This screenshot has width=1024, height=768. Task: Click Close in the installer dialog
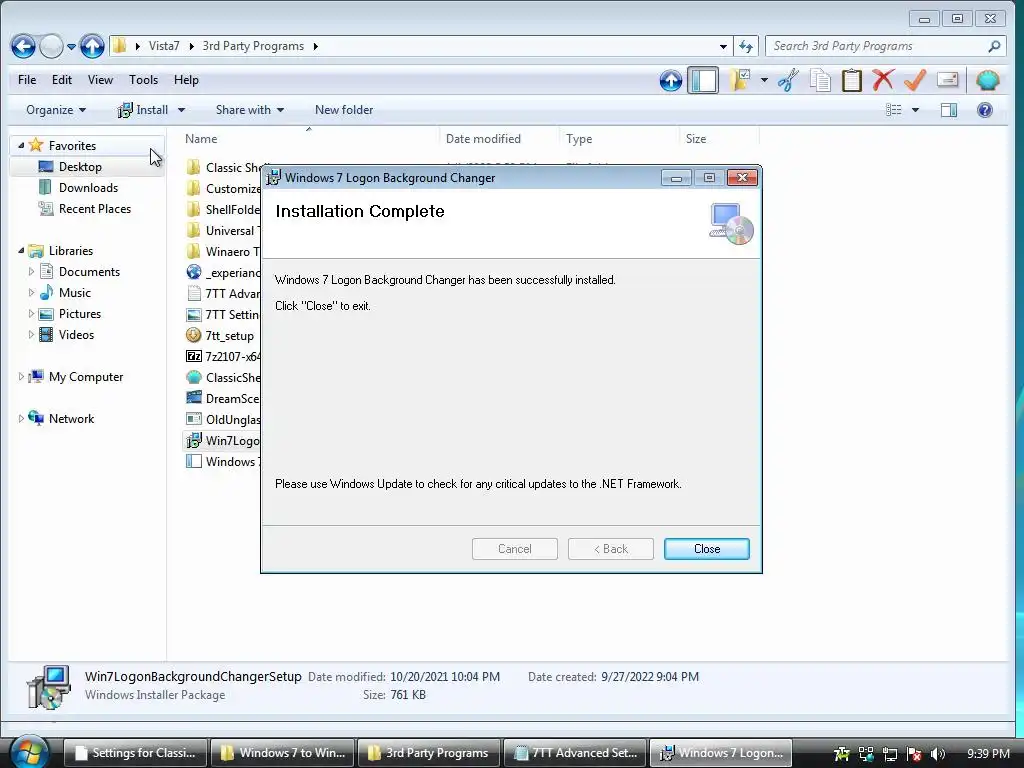707,549
